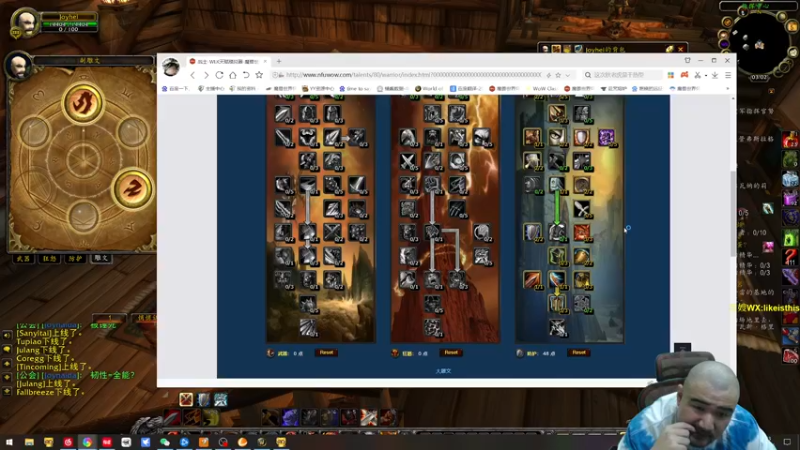Click the browser back arrow
Viewport: 800px width, 450px height.
[193, 75]
